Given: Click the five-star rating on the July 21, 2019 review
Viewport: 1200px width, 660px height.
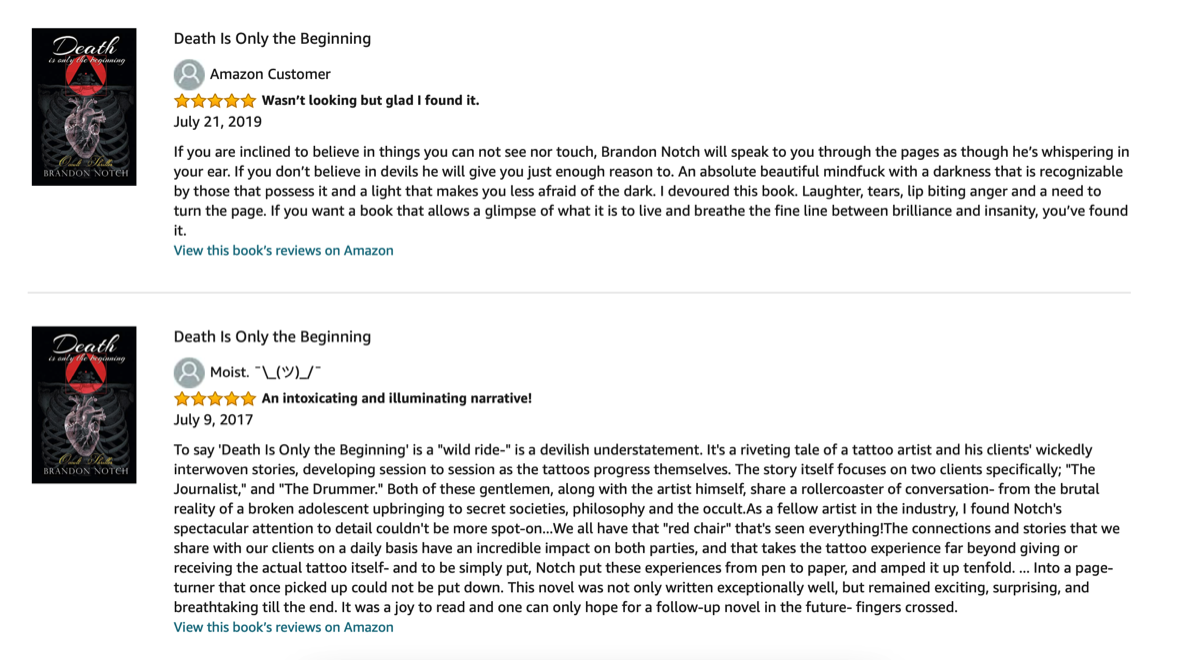Looking at the screenshot, I should point(215,101).
